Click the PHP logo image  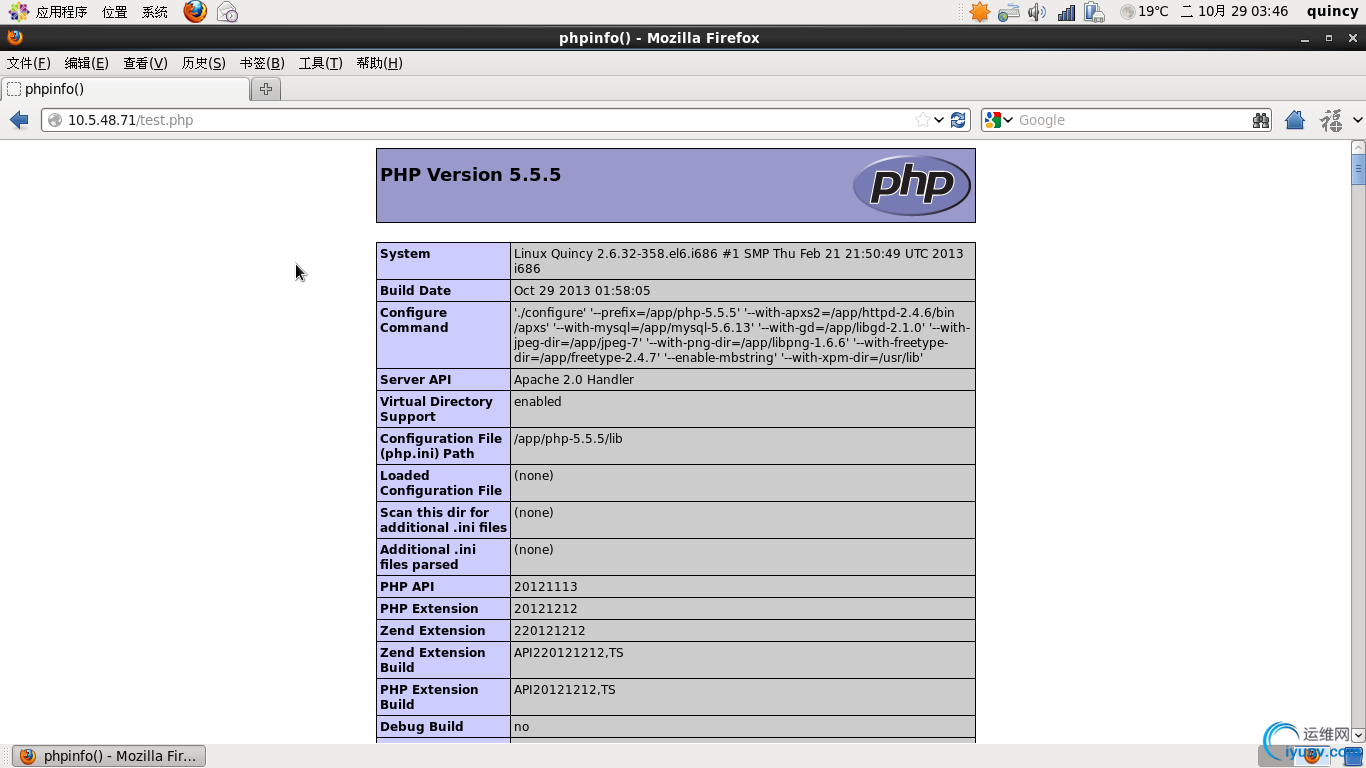[x=911, y=185]
